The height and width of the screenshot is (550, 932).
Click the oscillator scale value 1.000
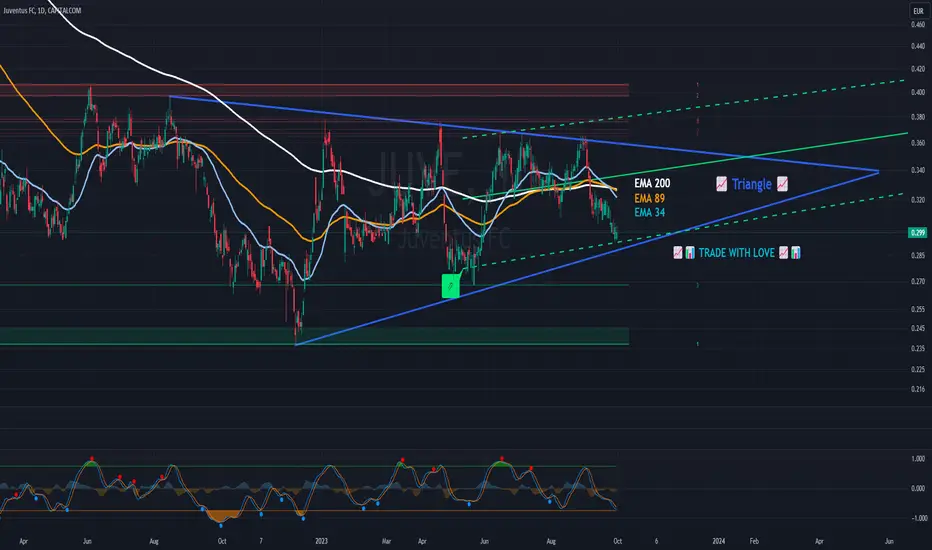[x=918, y=458]
